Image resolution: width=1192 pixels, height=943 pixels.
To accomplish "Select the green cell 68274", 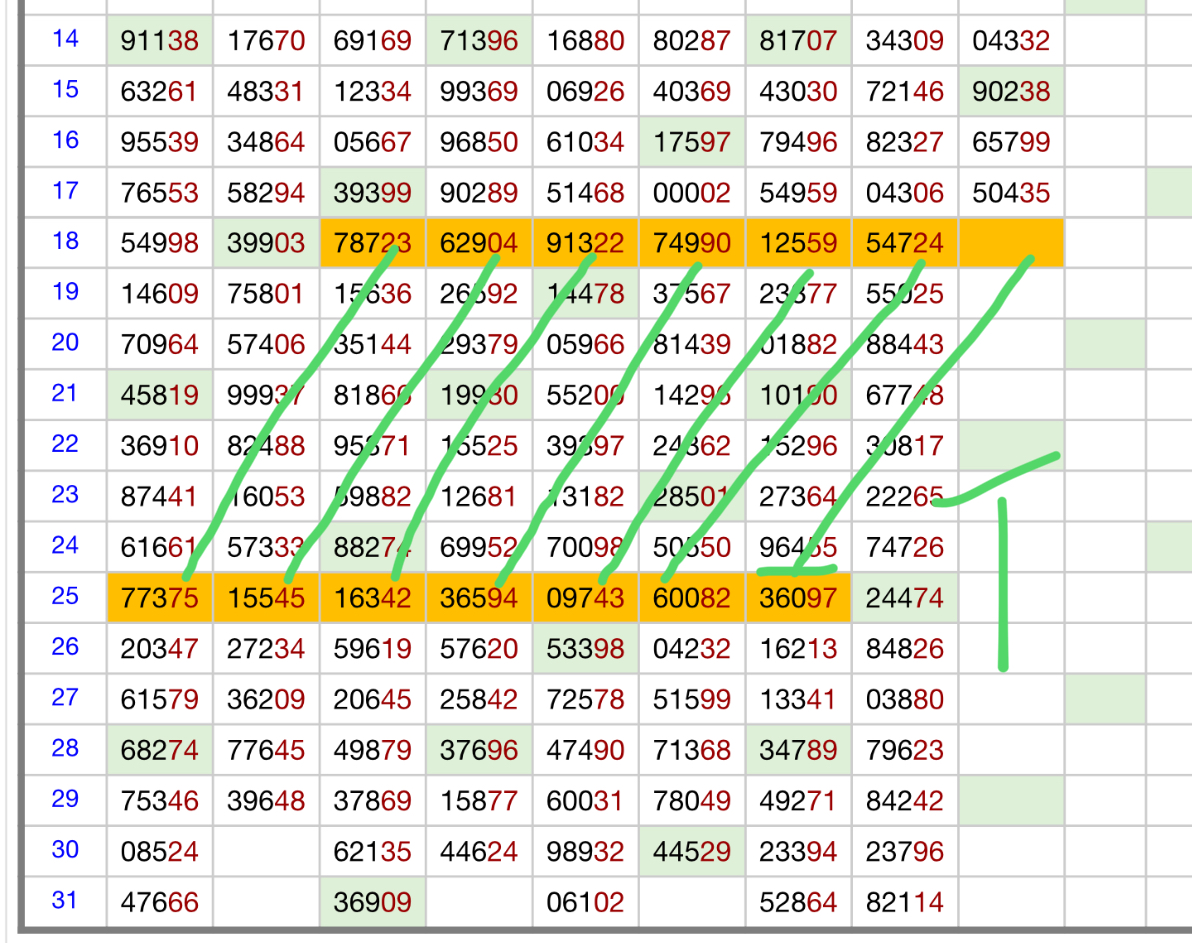I will pyautogui.click(x=159, y=749).
